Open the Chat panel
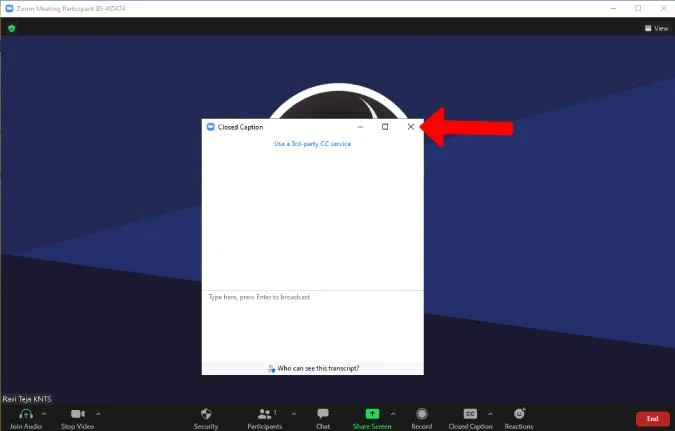 323,419
